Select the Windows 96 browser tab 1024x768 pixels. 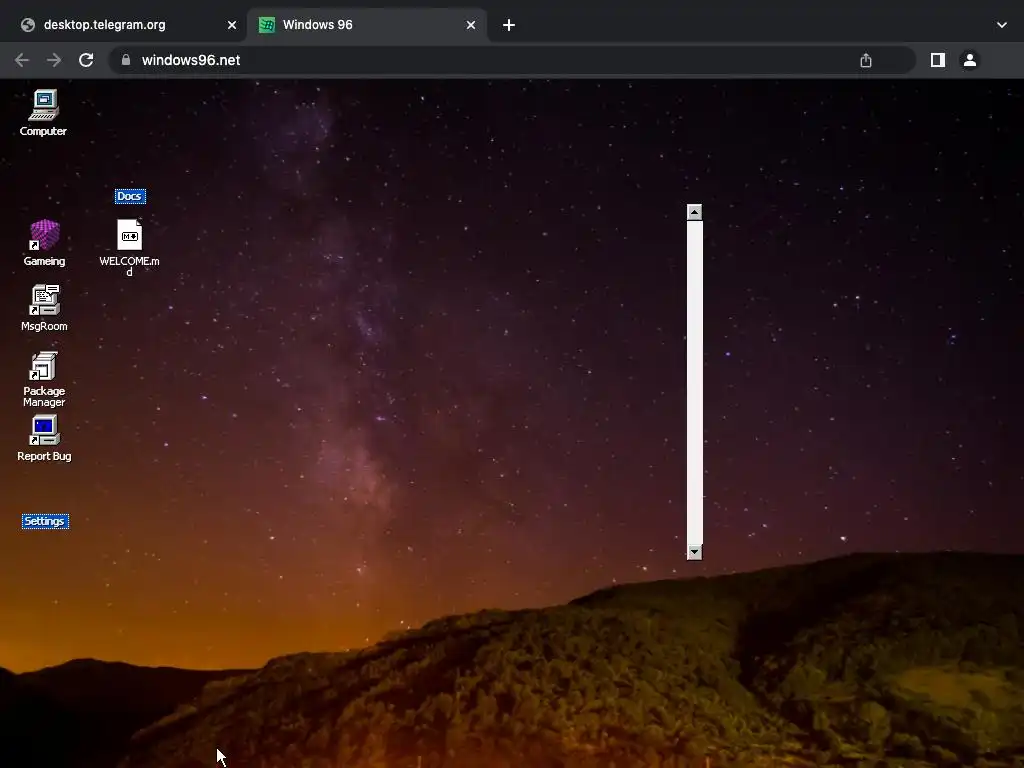(367, 25)
